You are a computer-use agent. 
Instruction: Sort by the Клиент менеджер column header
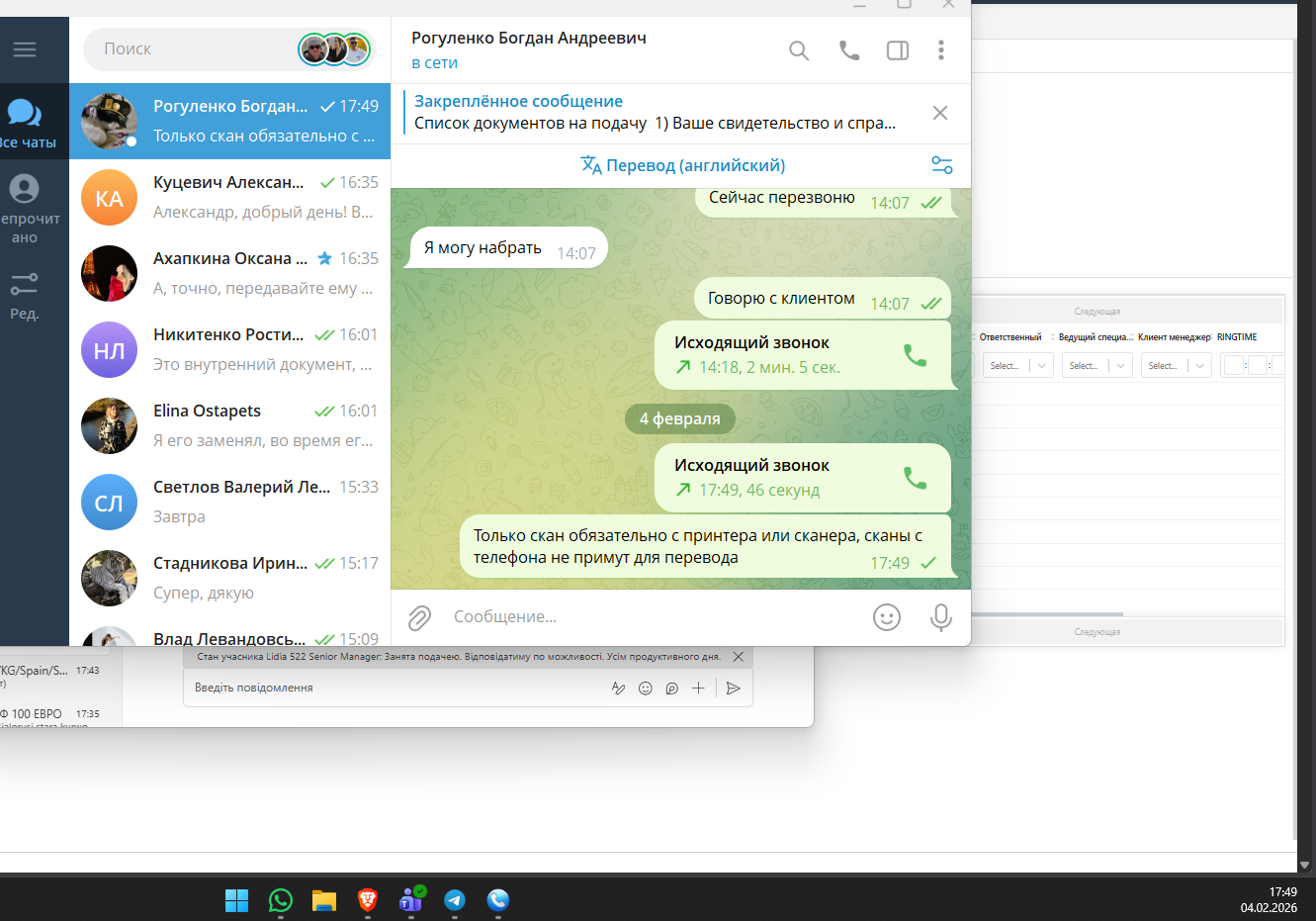pyautogui.click(x=1175, y=337)
